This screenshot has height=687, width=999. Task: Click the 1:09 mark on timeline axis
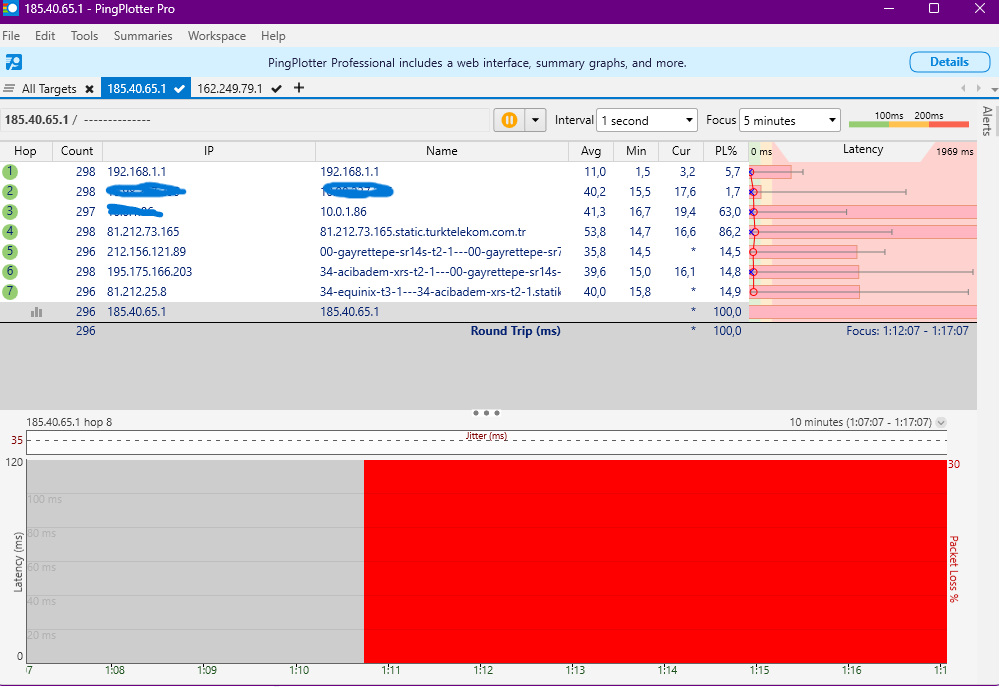206,670
